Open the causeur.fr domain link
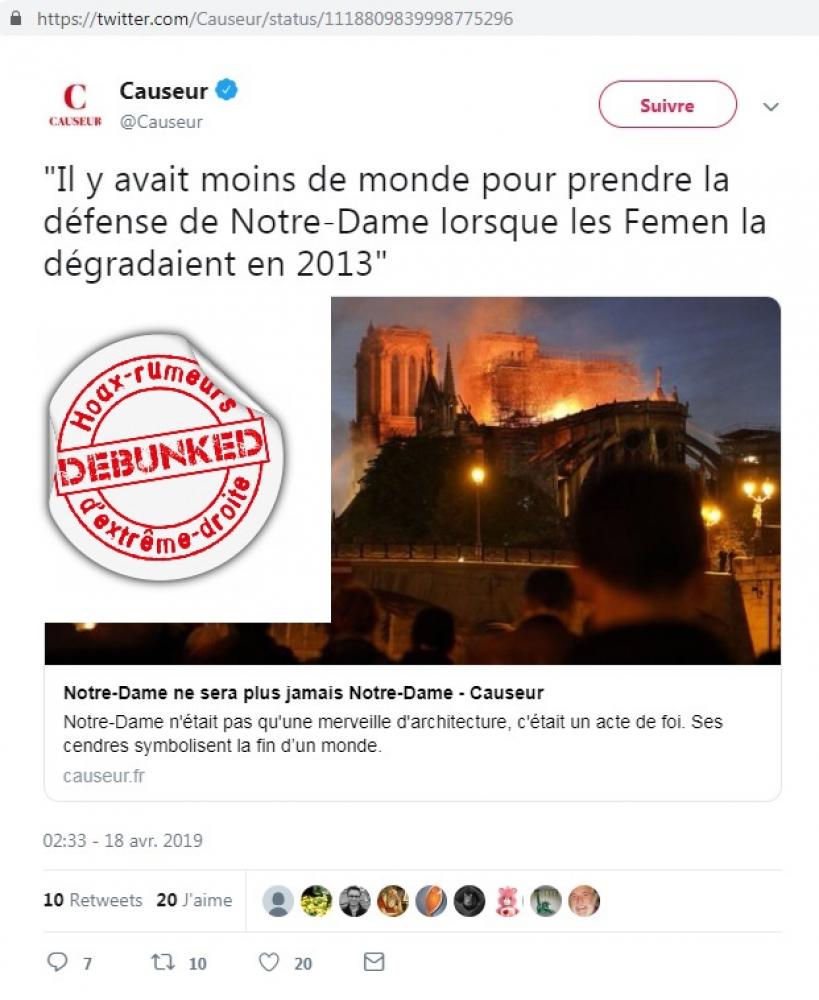819x1000 pixels. pyautogui.click(x=104, y=776)
